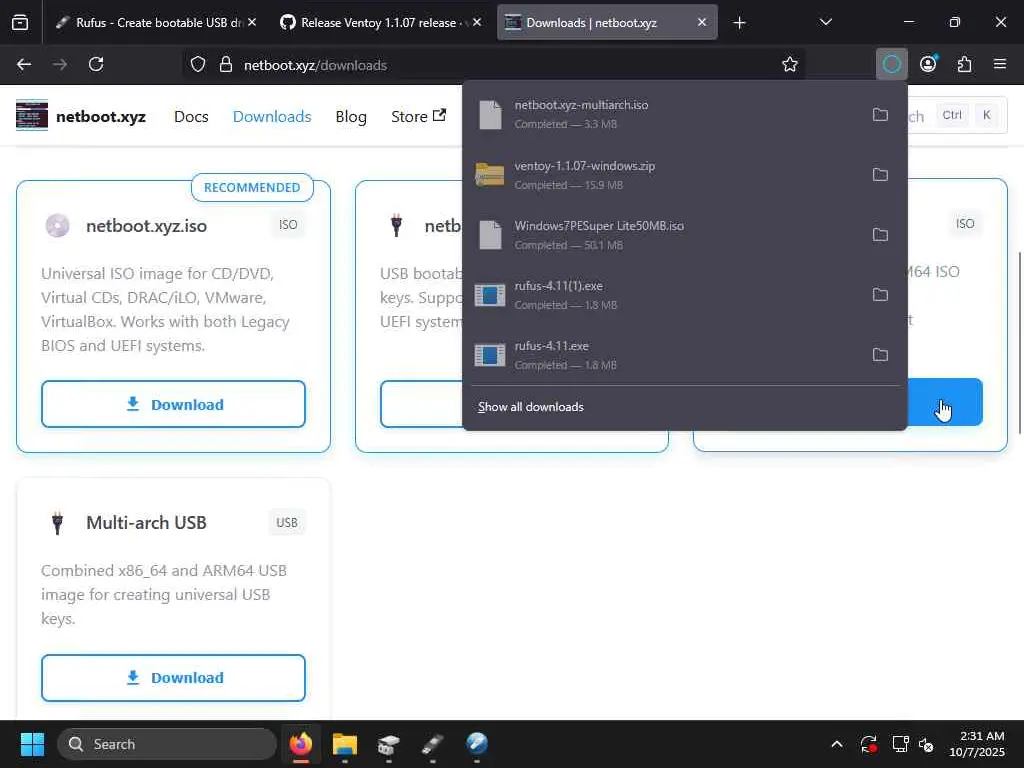Click the netboot.xyz site logo image
This screenshot has width=1024, height=768.
32,116
